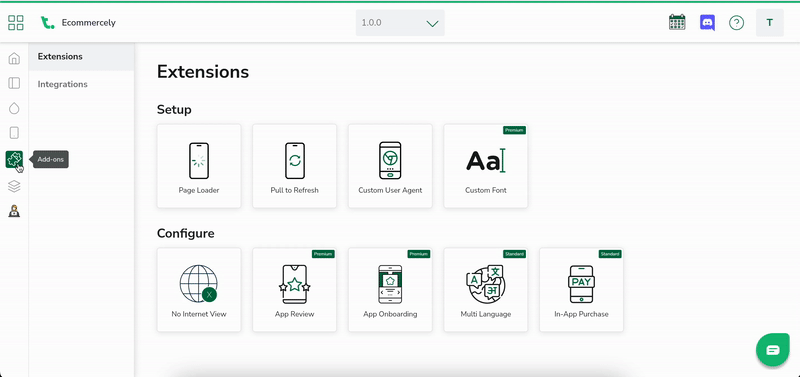Open the help question mark icon
Viewport: 800px width, 377px height.
(736, 22)
